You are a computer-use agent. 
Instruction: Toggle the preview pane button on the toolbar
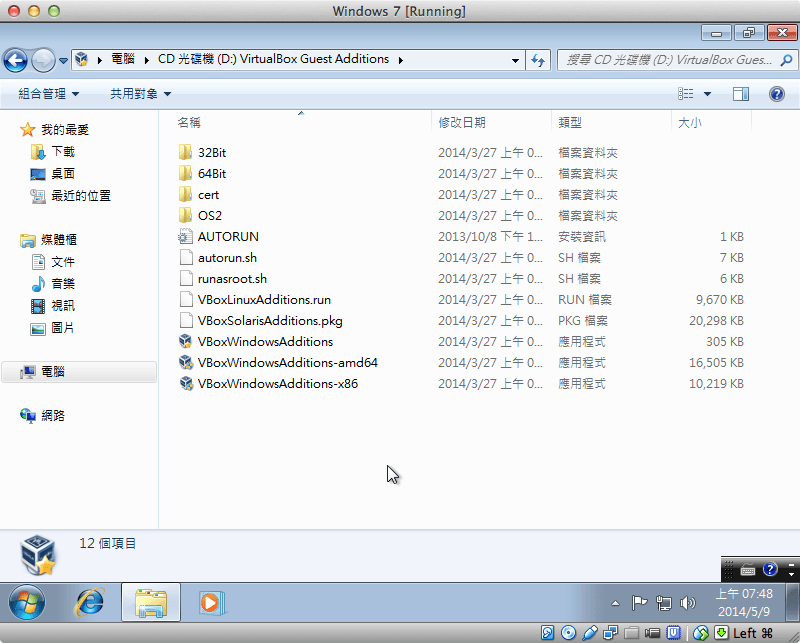pos(740,93)
